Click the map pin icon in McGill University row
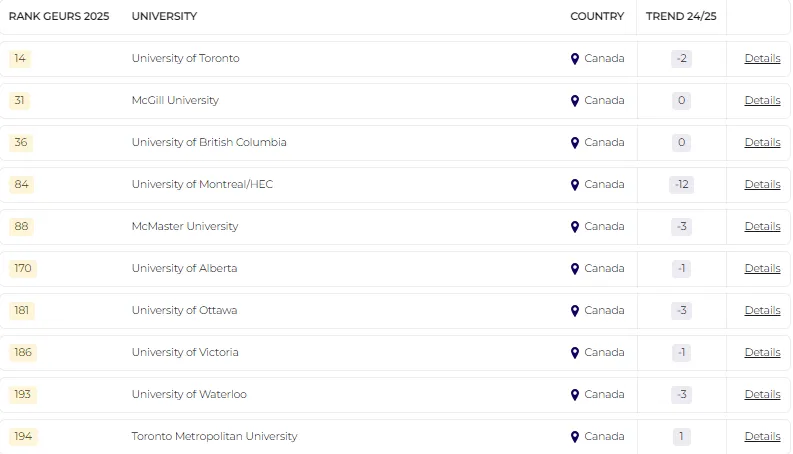This screenshot has height=454, width=793. pyautogui.click(x=575, y=101)
